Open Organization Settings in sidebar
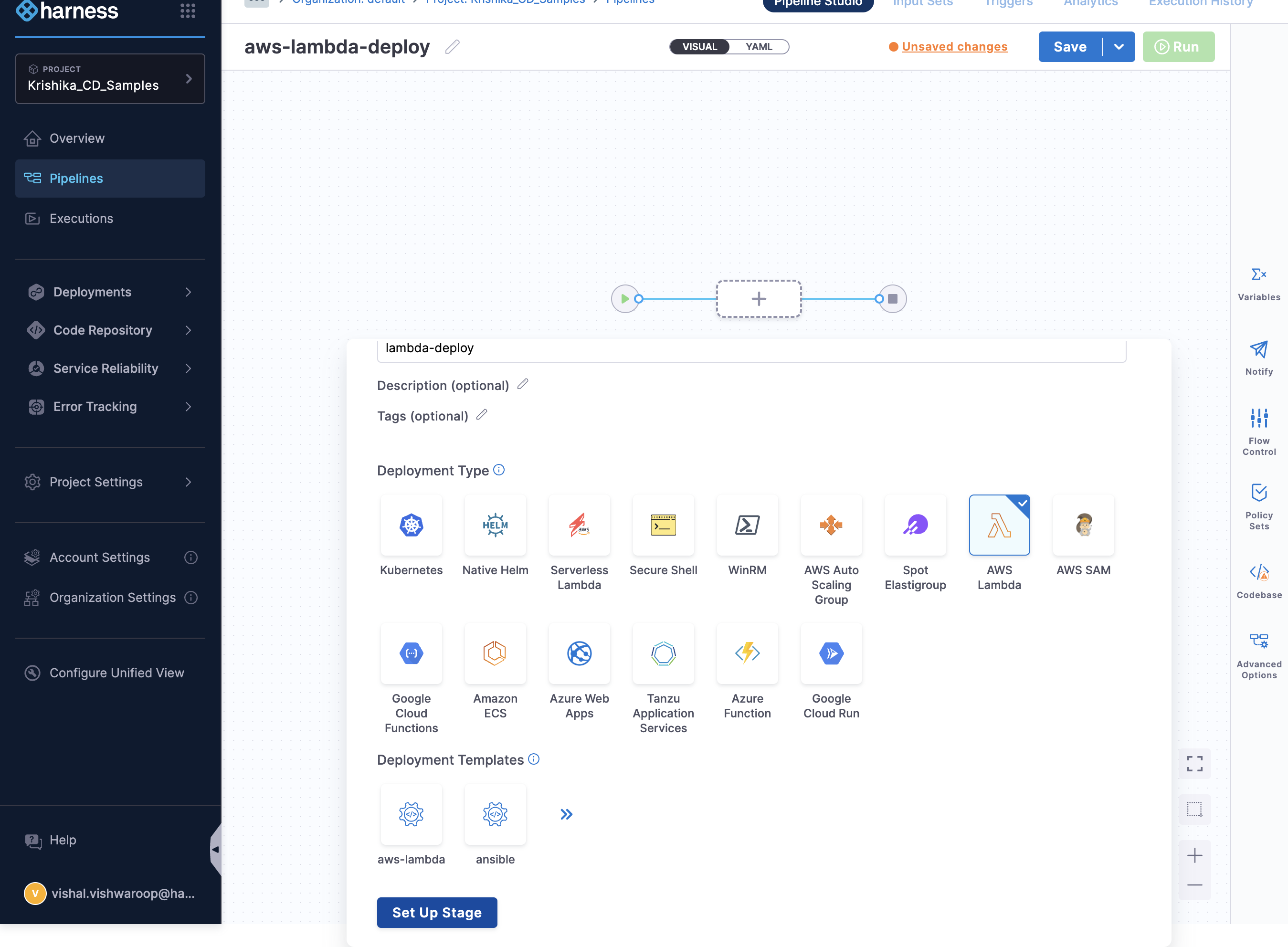This screenshot has height=947, width=1288. pos(110,597)
